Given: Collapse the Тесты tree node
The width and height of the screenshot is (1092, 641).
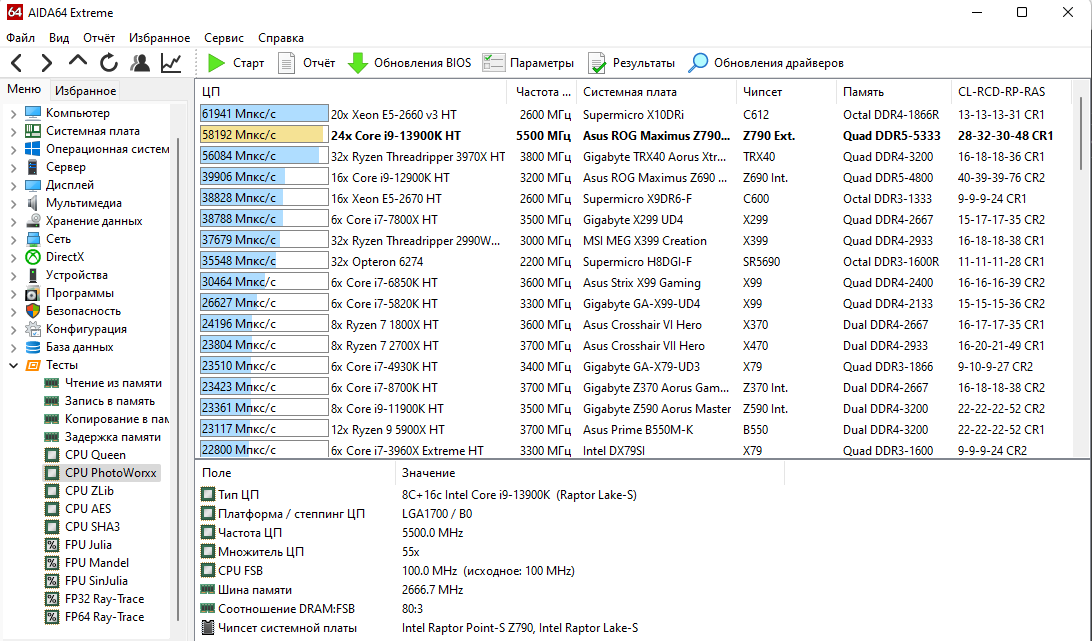Looking at the screenshot, I should click(x=13, y=365).
